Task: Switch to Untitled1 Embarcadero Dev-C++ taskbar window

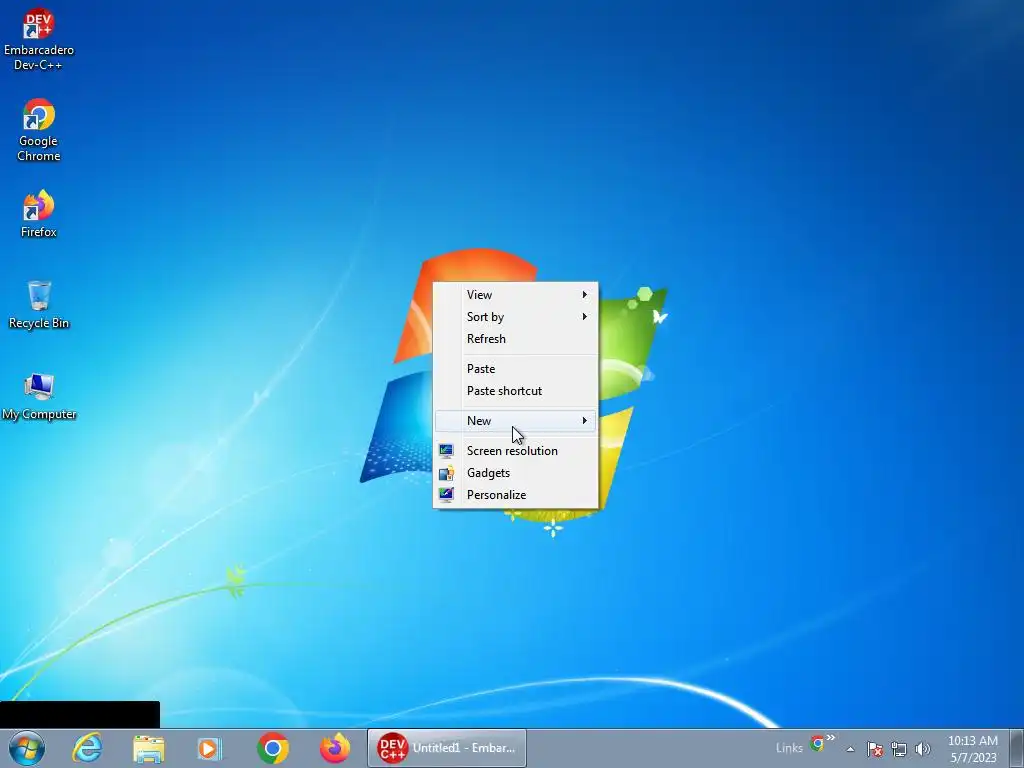Action: coord(447,748)
